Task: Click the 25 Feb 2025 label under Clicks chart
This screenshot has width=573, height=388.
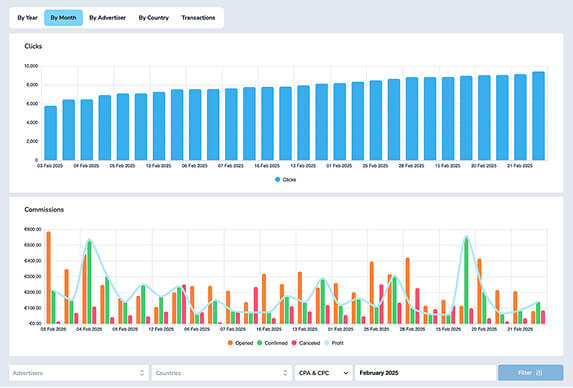Action: pos(375,166)
